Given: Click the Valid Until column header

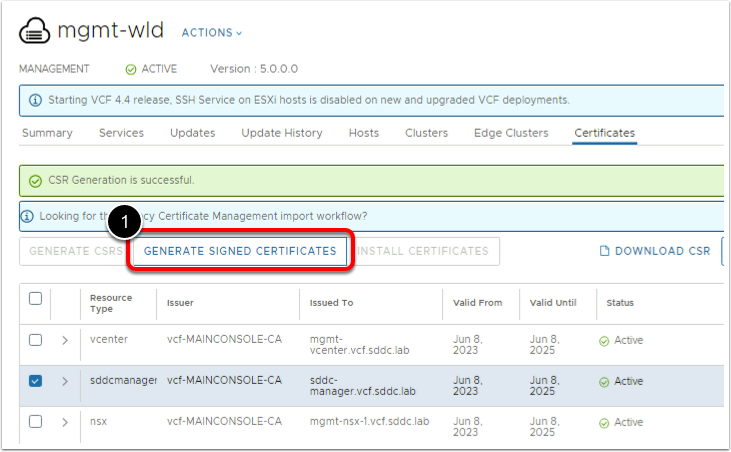Looking at the screenshot, I should pyautogui.click(x=553, y=303).
